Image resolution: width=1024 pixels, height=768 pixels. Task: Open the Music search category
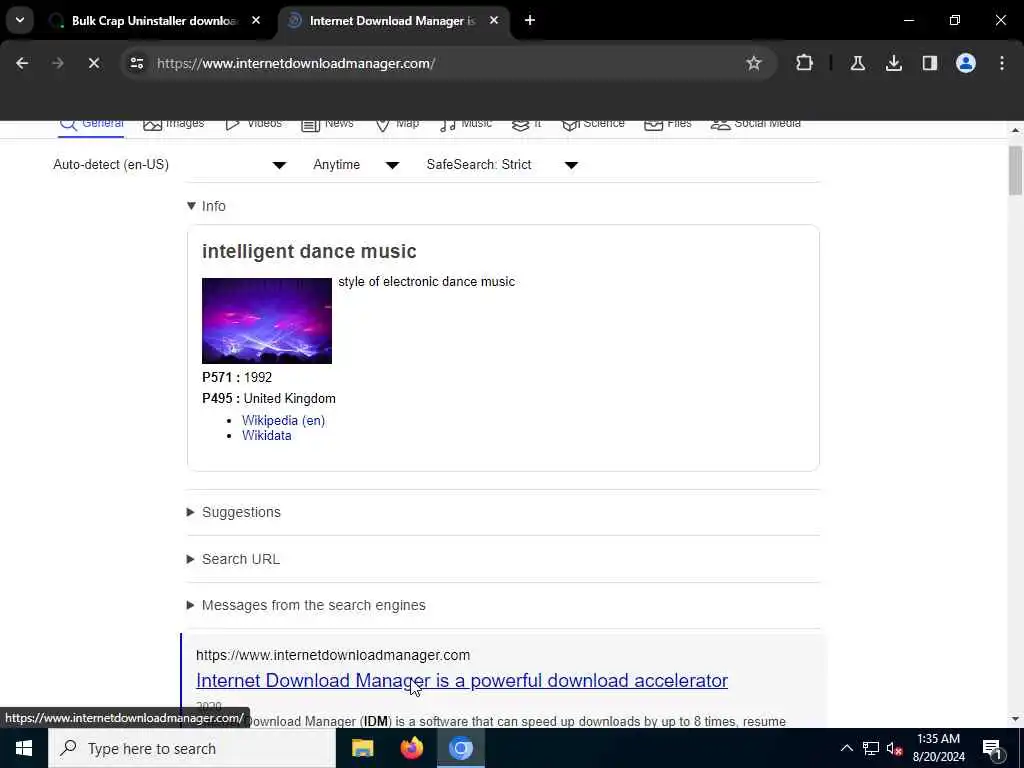click(x=466, y=124)
